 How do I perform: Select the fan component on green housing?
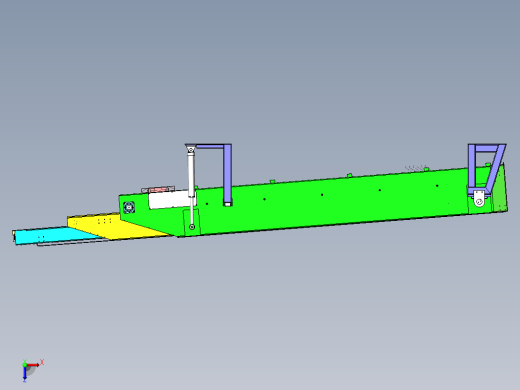click(129, 207)
